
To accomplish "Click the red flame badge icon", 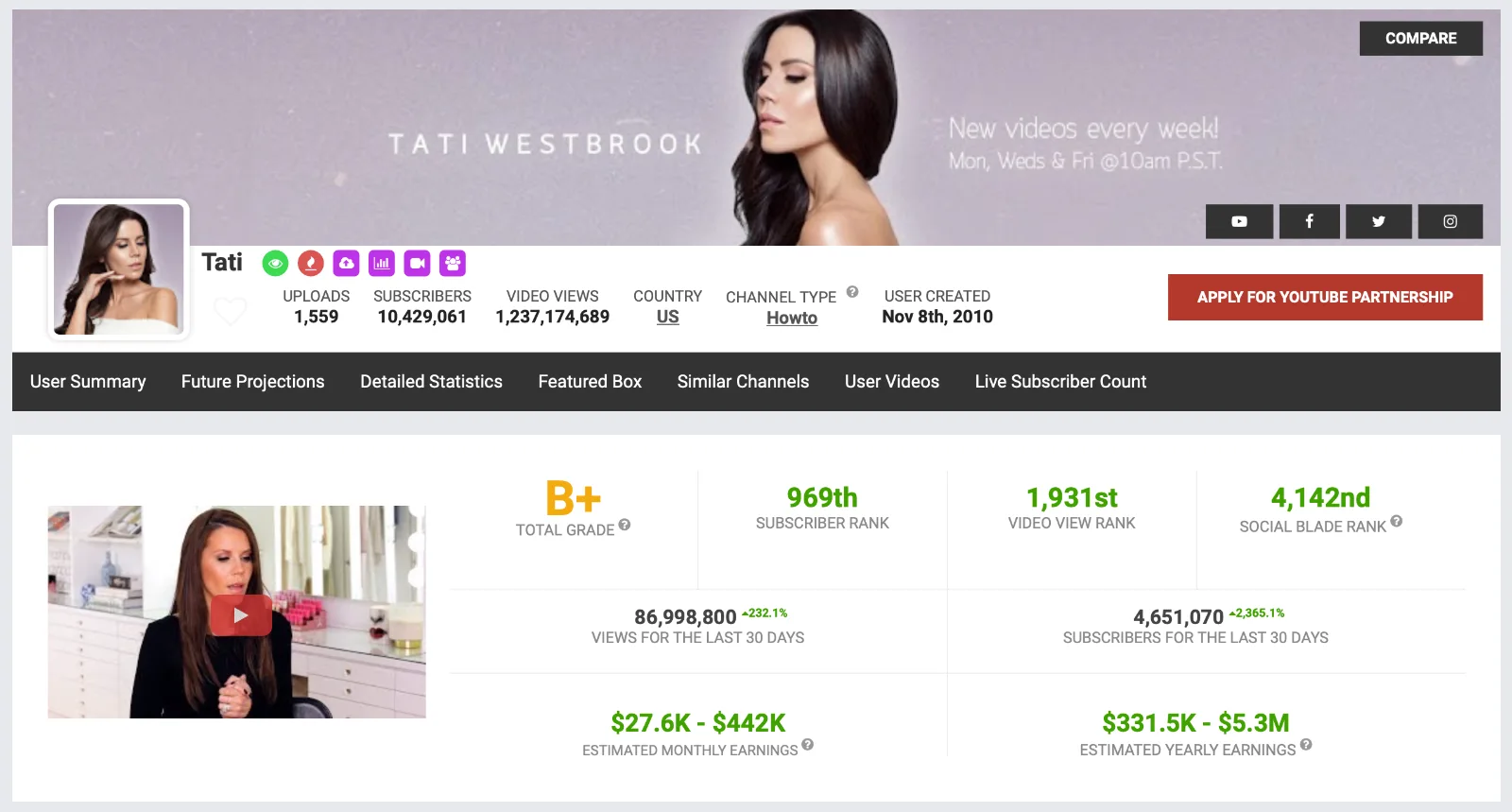I will pos(311,264).
